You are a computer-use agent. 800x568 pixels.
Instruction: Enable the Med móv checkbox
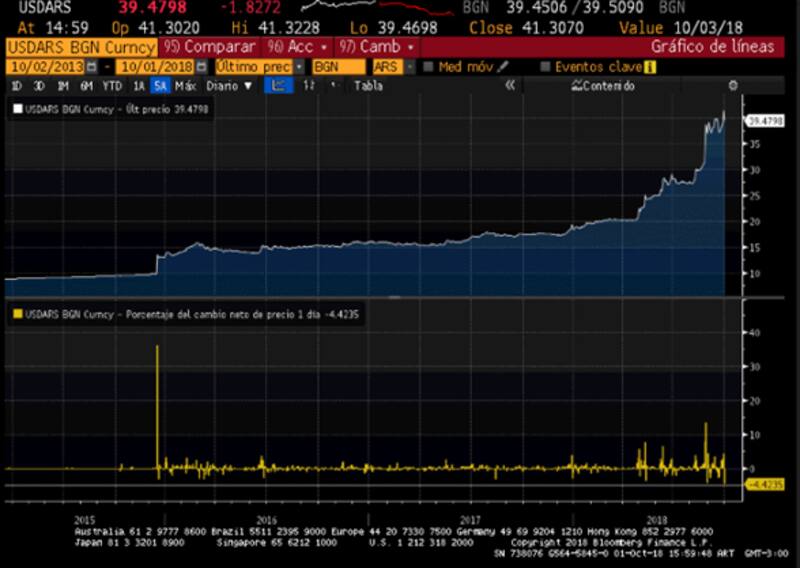click(x=429, y=67)
